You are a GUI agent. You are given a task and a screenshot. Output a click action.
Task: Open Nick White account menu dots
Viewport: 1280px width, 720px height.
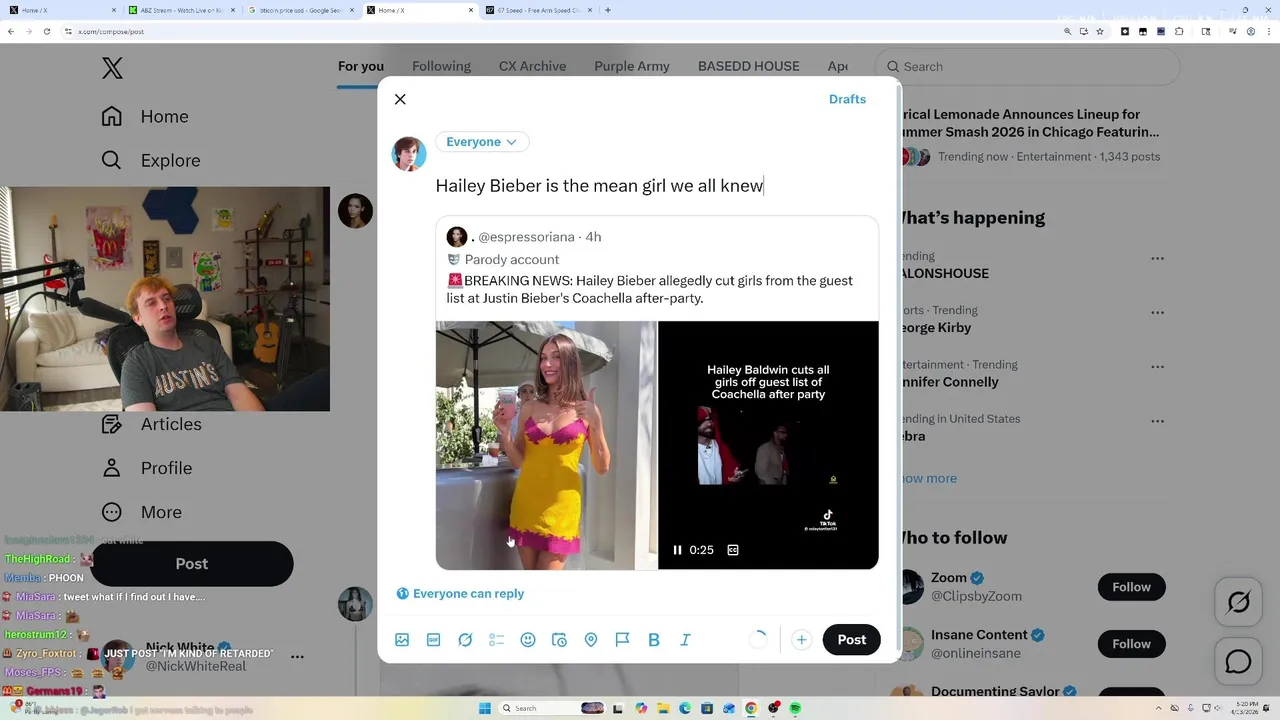point(297,657)
